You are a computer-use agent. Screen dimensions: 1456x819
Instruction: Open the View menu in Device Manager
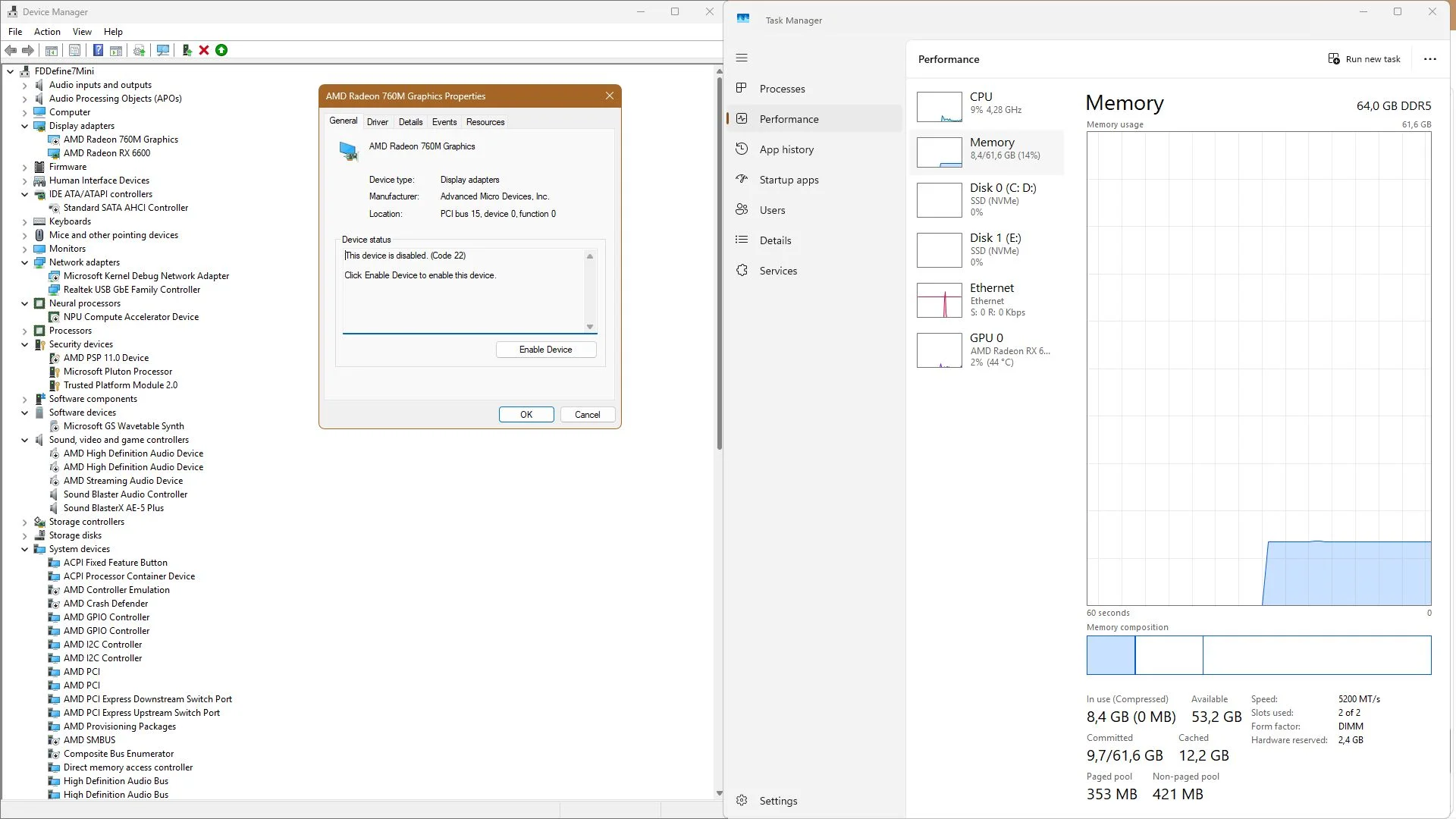point(82,32)
